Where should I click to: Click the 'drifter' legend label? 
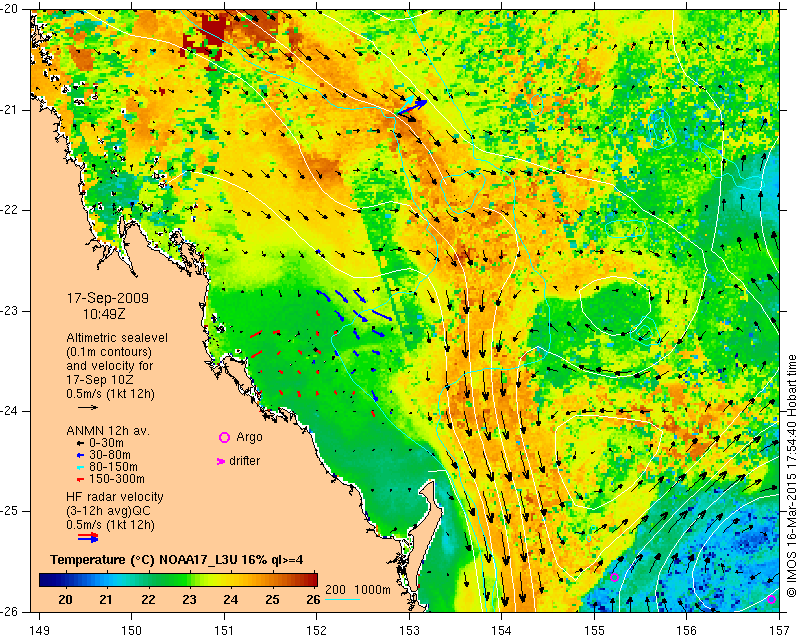(244, 461)
